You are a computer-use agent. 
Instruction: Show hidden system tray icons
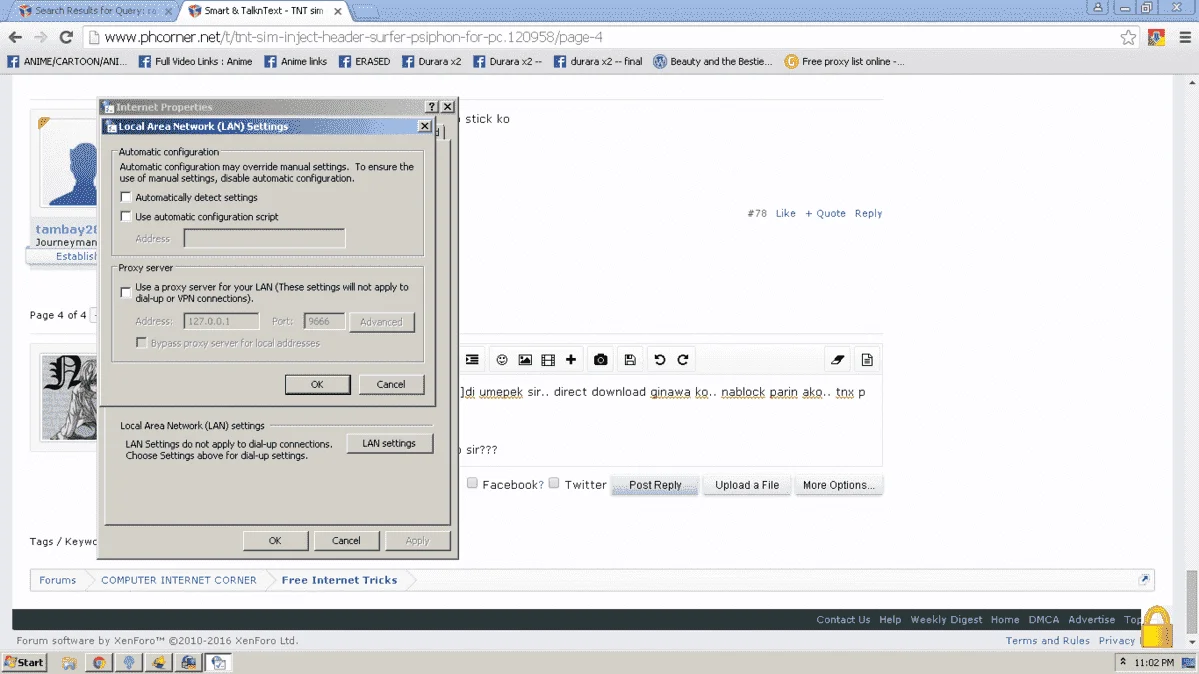[x=1123, y=662]
